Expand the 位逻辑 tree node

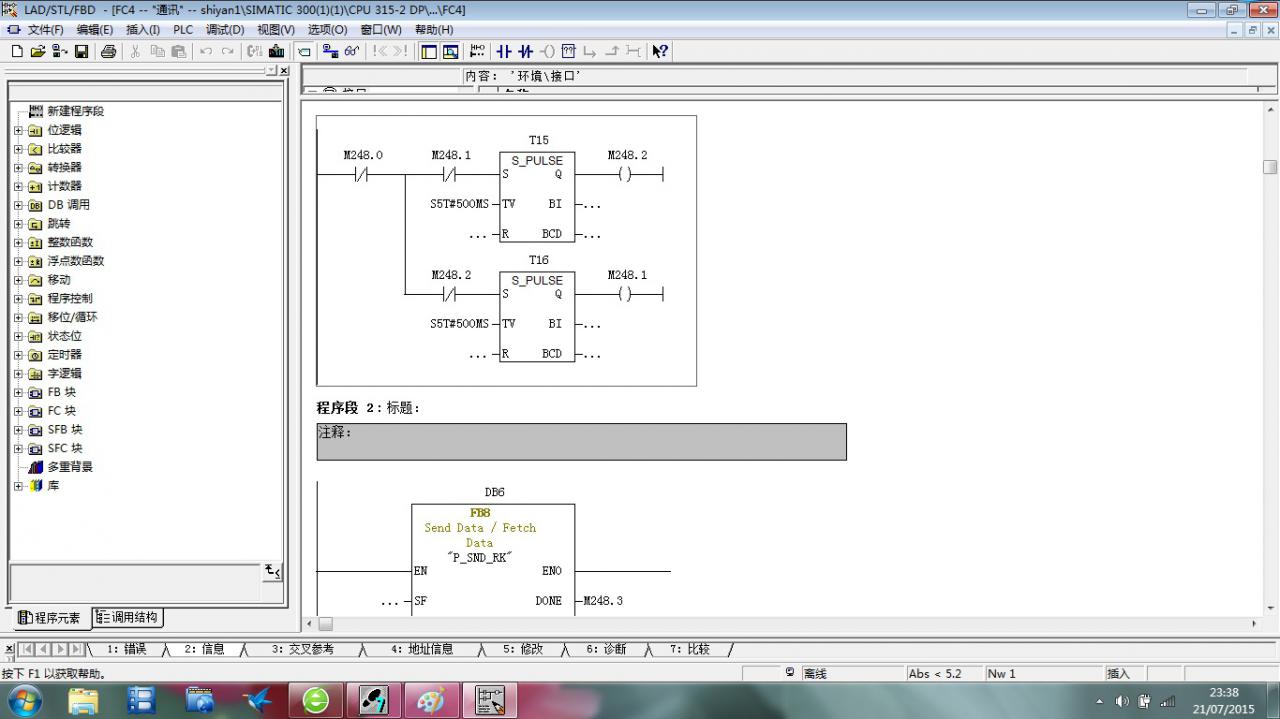[x=18, y=130]
